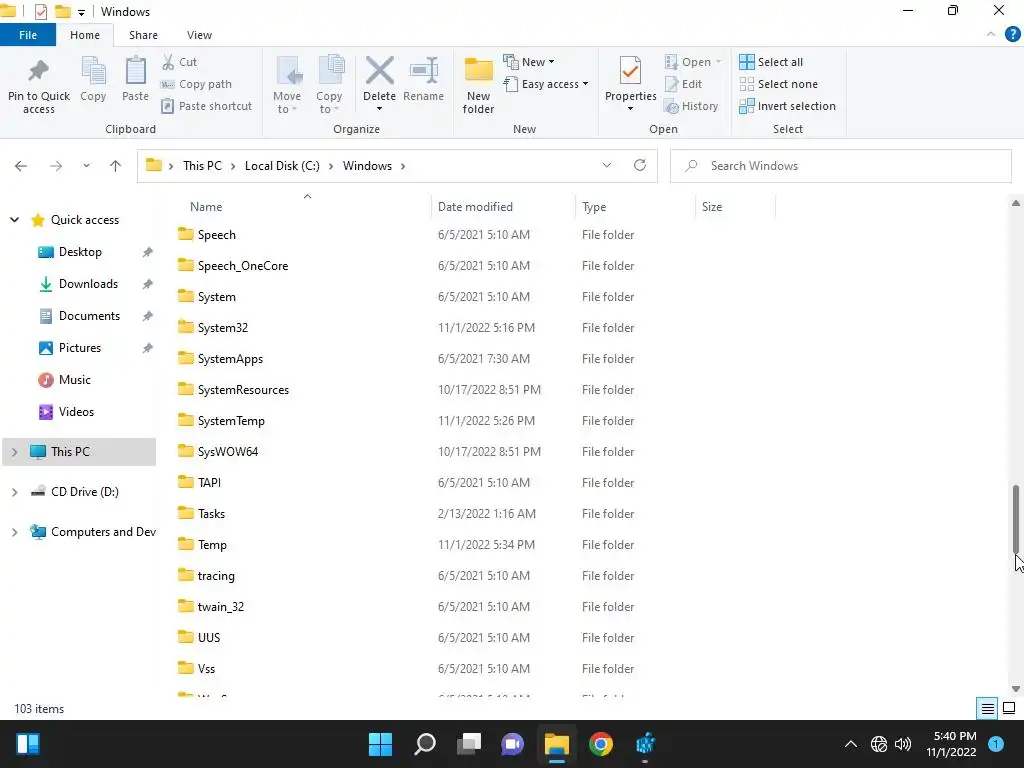Click Paste shortcut in ribbon
The width and height of the screenshot is (1024, 768).
(x=206, y=106)
